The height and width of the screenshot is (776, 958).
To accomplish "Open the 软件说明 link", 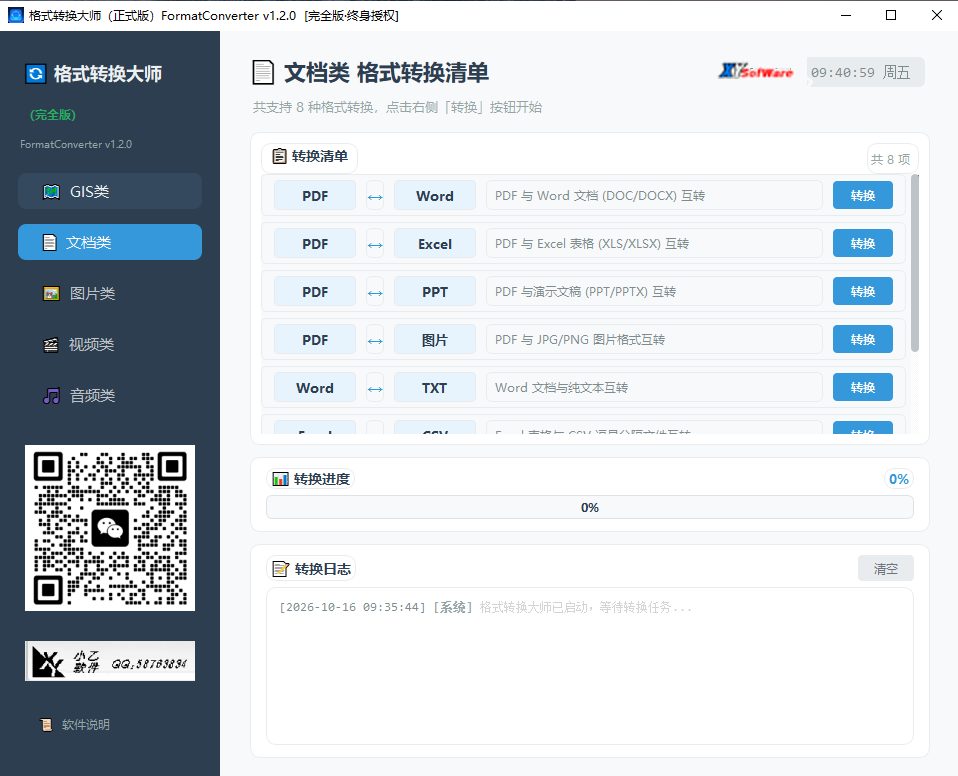I will 86,725.
